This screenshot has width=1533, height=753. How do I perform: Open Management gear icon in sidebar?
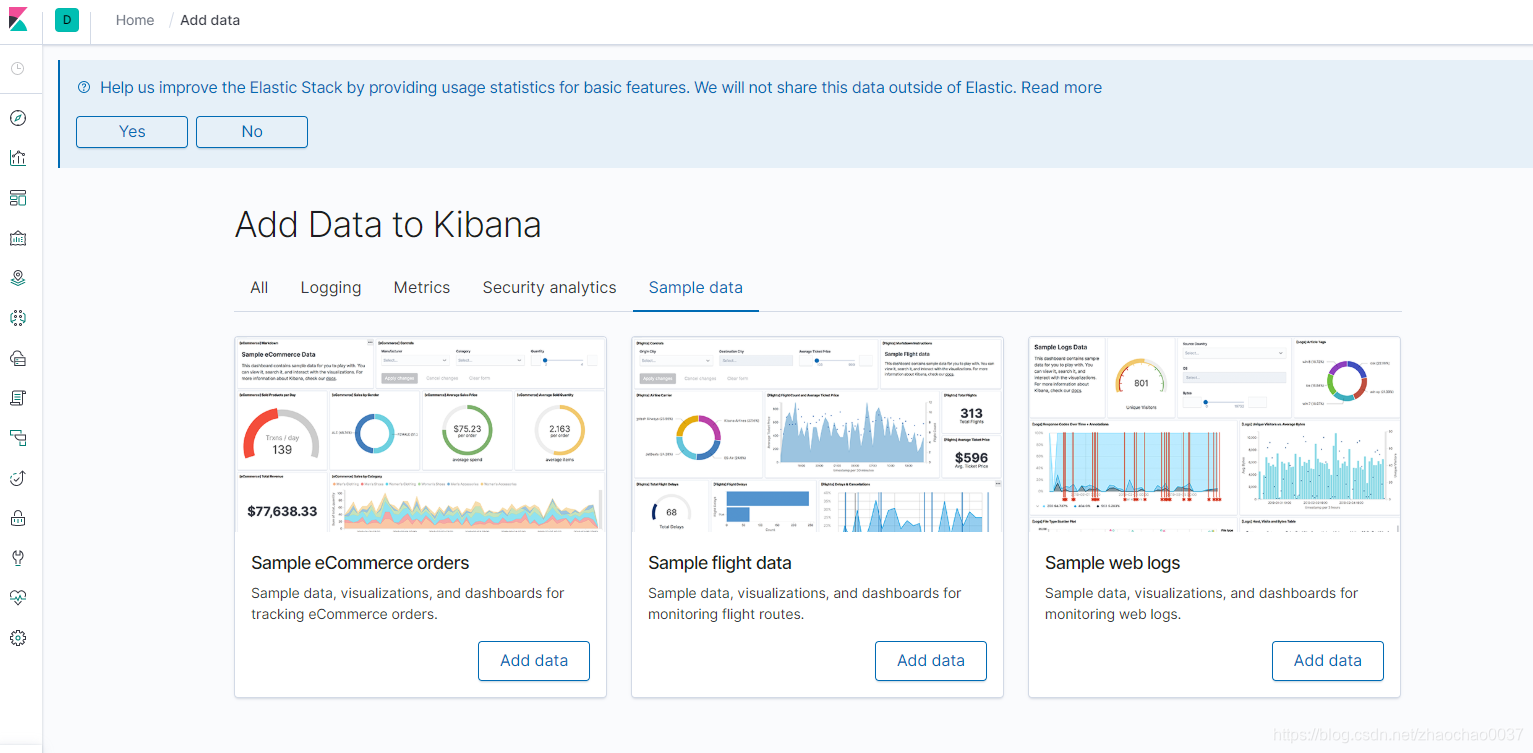18,638
